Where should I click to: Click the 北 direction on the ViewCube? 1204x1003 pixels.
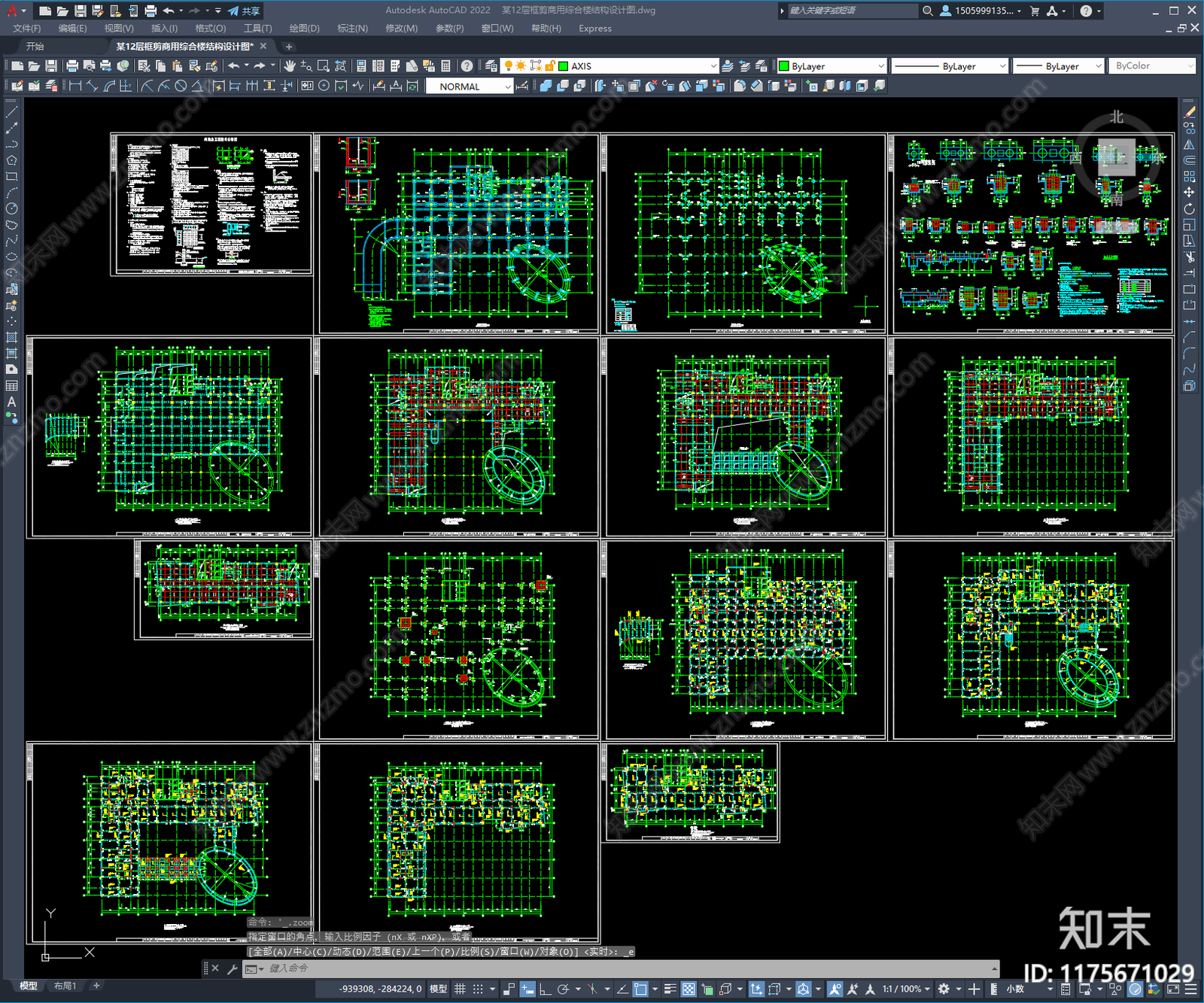pos(1117,117)
